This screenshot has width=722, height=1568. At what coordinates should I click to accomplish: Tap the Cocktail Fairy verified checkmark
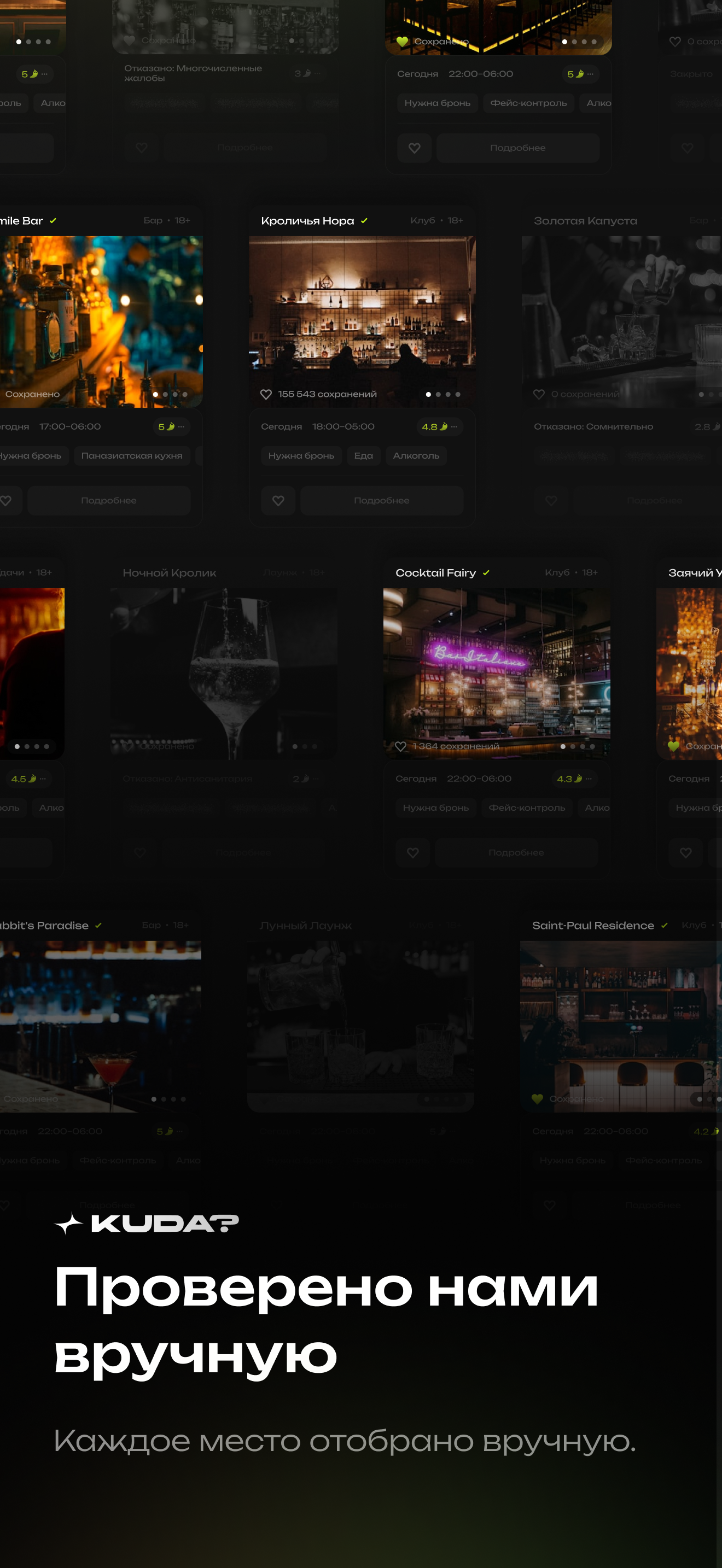tap(486, 573)
